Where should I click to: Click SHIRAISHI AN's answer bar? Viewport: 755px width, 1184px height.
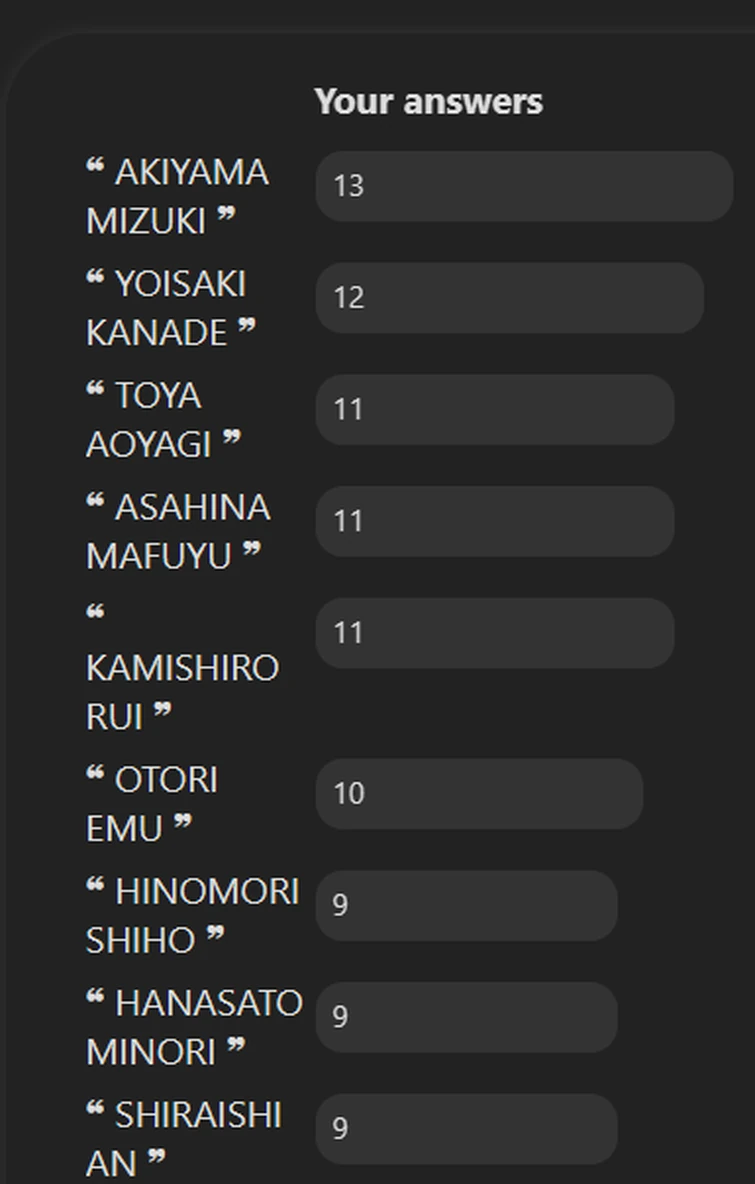(466, 1129)
